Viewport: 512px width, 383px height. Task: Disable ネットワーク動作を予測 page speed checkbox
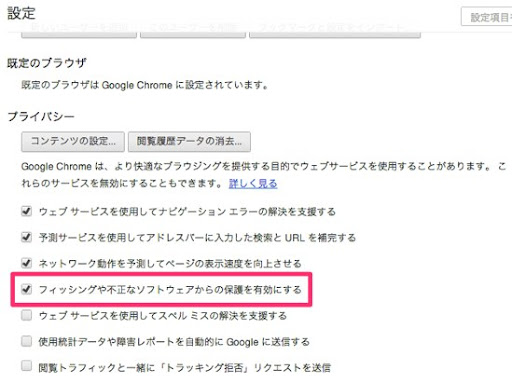[x=26, y=263]
